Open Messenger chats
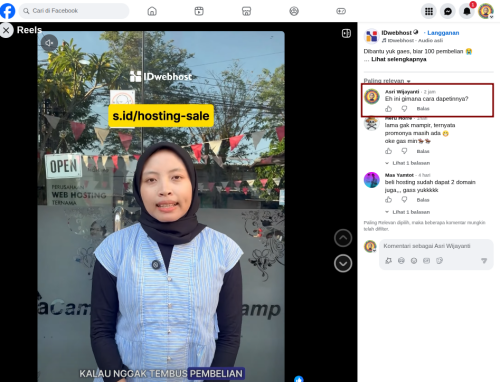Image resolution: width=500 pixels, height=382 pixels. pos(448,11)
